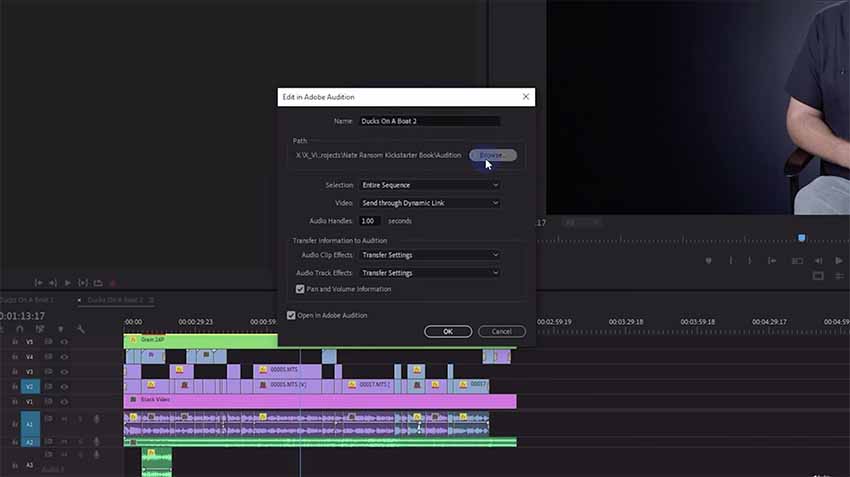Toggle sync lock on V5

pos(48,341)
